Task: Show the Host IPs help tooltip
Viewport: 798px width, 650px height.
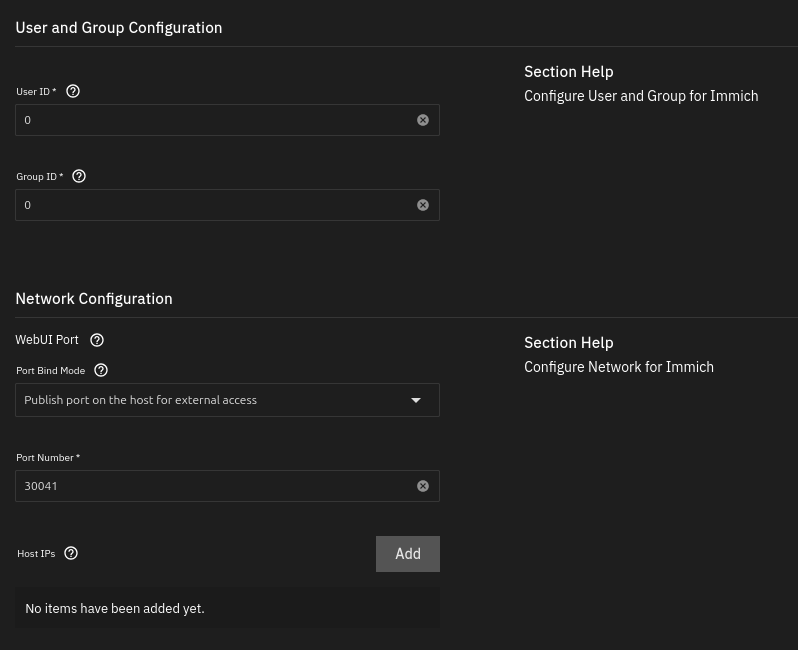Action: click(x=71, y=553)
